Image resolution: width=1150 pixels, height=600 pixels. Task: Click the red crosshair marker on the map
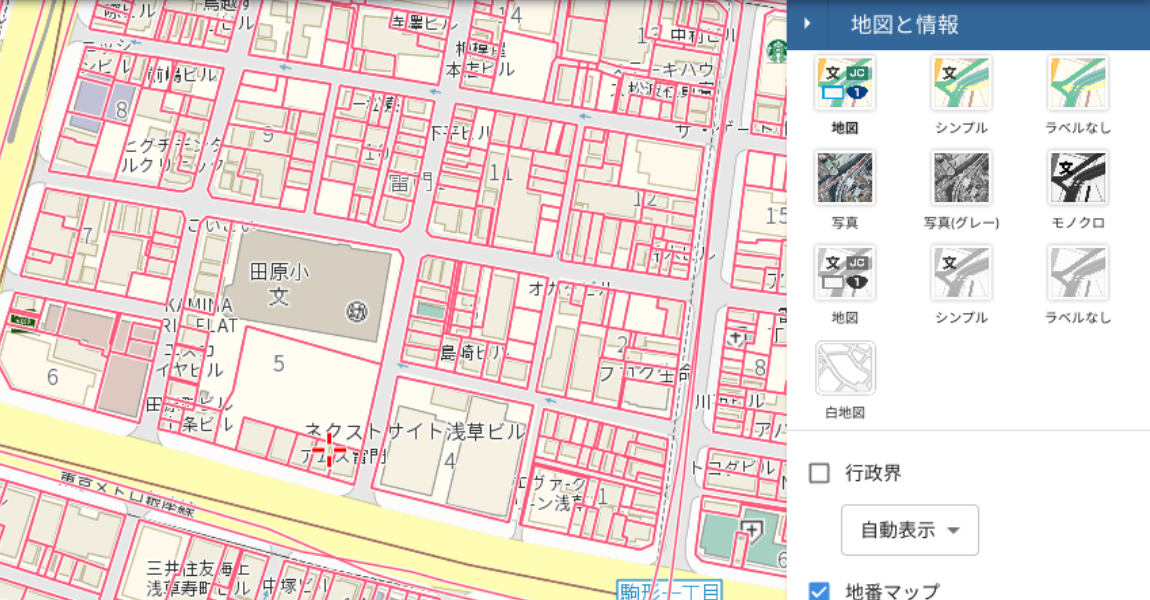pos(328,452)
